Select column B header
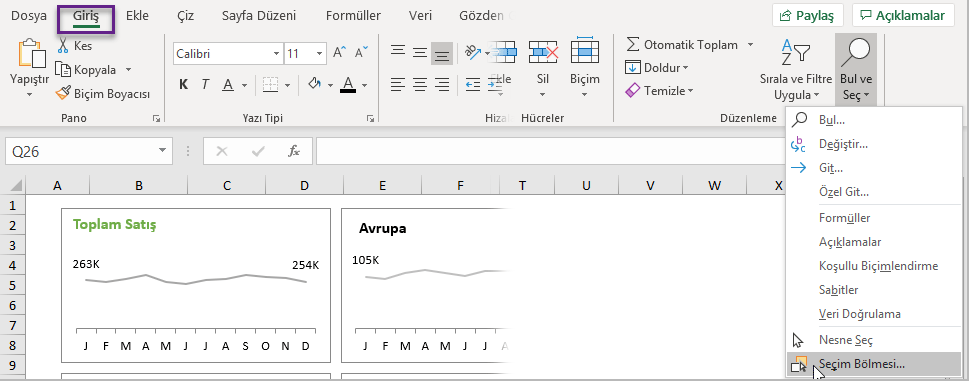Viewport: 969px width, 381px height. coord(139,185)
